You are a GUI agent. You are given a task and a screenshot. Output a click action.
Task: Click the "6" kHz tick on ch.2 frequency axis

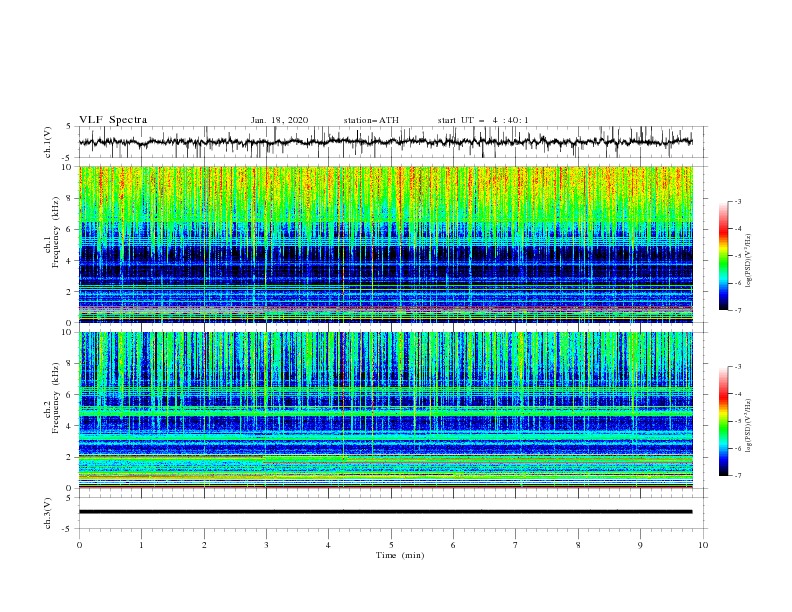point(71,394)
